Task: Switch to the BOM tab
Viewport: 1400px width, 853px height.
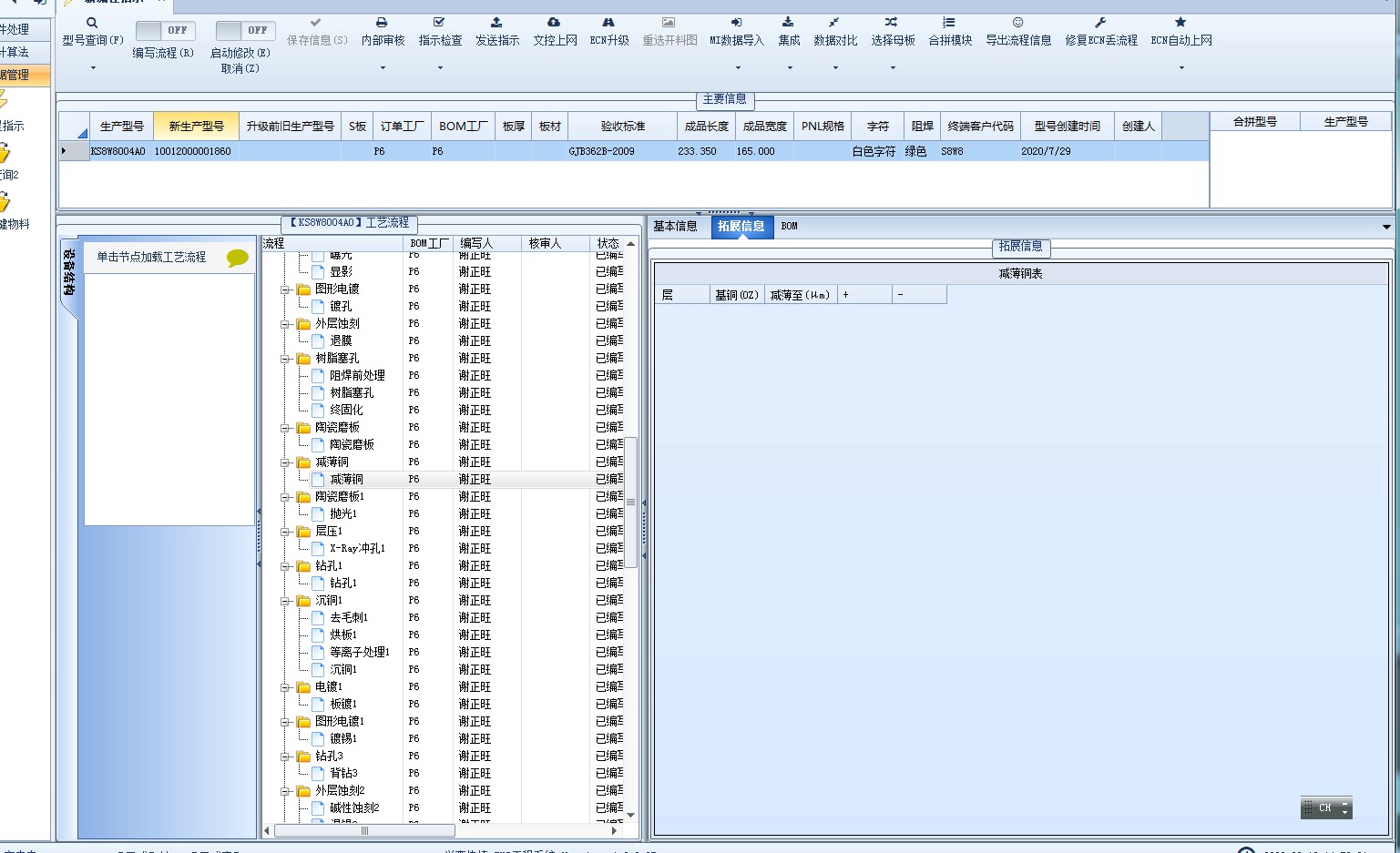Action: tap(789, 227)
